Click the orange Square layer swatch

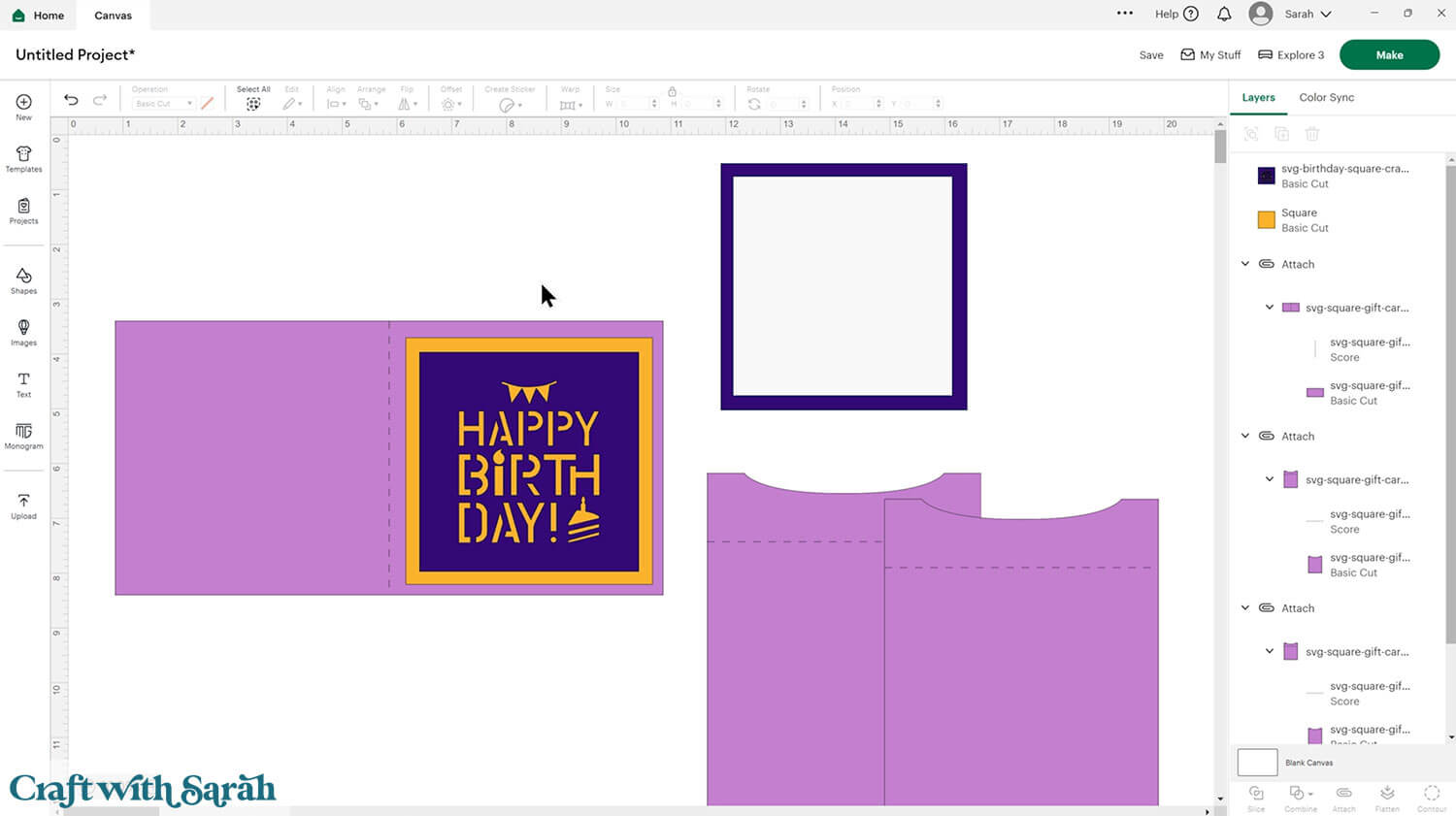pos(1266,220)
